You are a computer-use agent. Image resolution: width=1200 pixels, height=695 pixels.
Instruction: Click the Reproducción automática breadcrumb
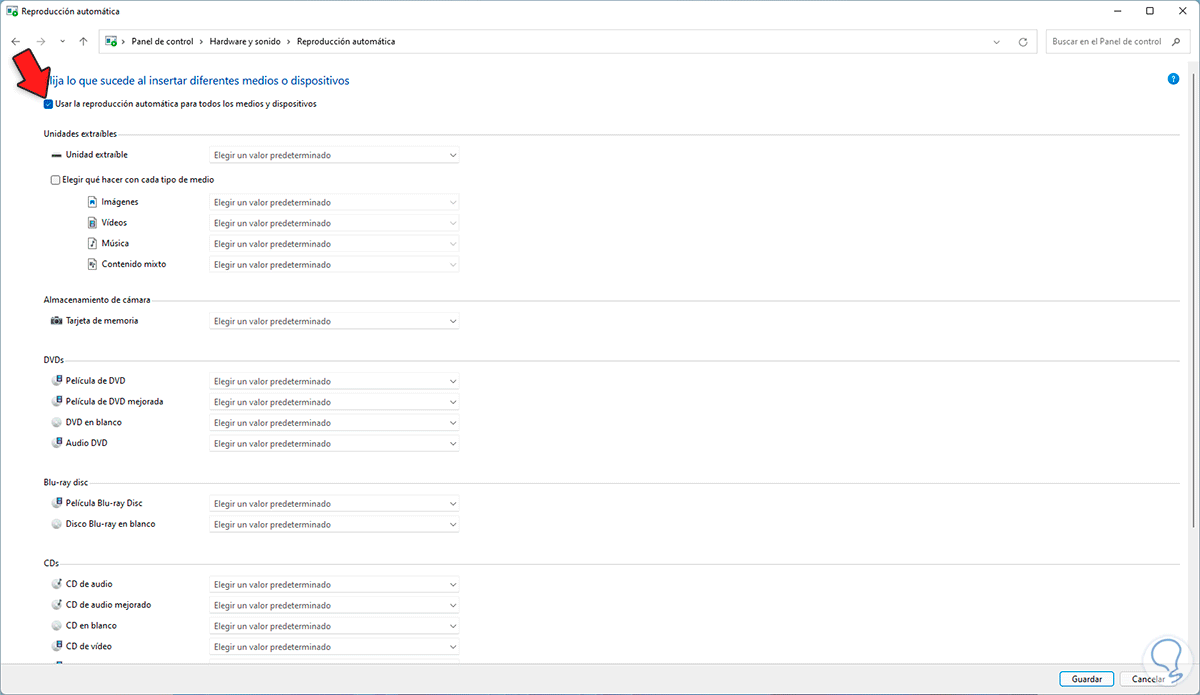(348, 42)
